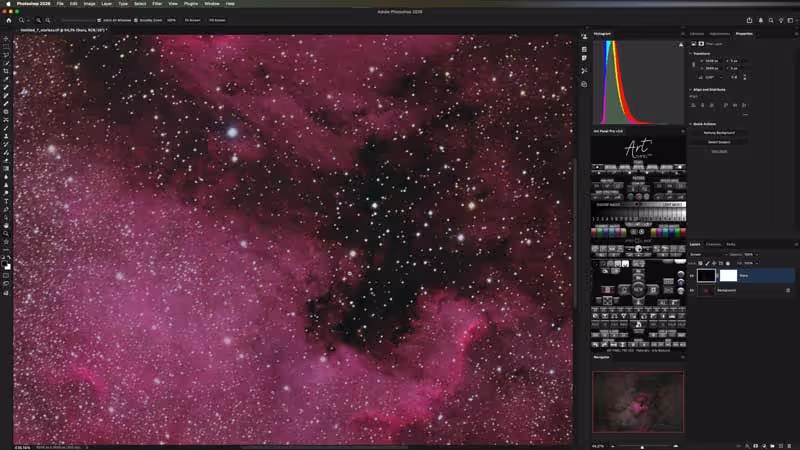Viewport: 800px width, 450px height.
Task: Toggle Zoom All Windows checkbox
Action: click(99, 20)
